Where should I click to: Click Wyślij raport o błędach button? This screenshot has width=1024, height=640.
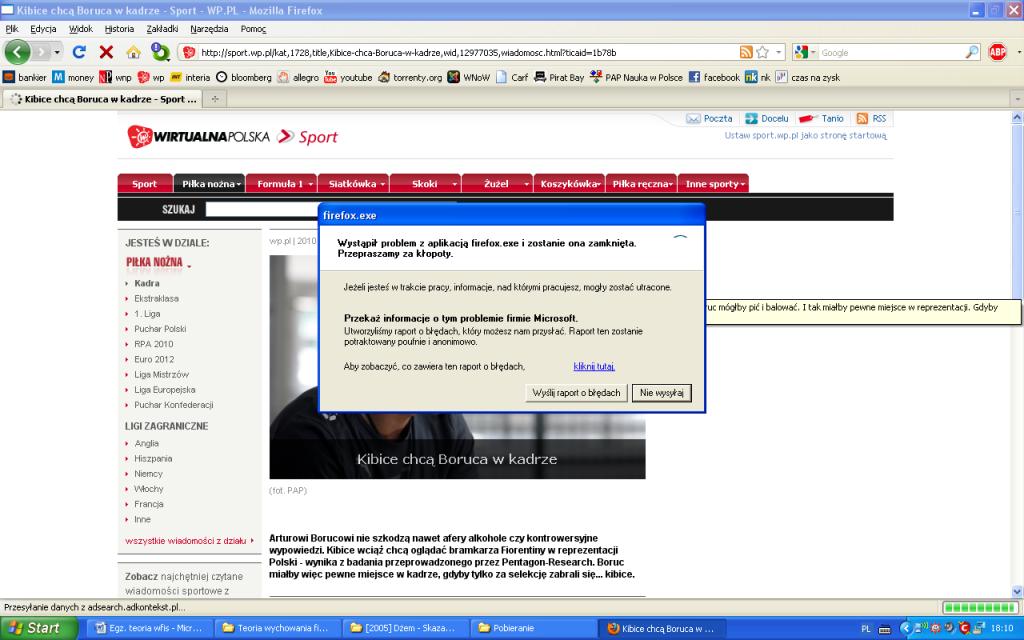pos(576,392)
